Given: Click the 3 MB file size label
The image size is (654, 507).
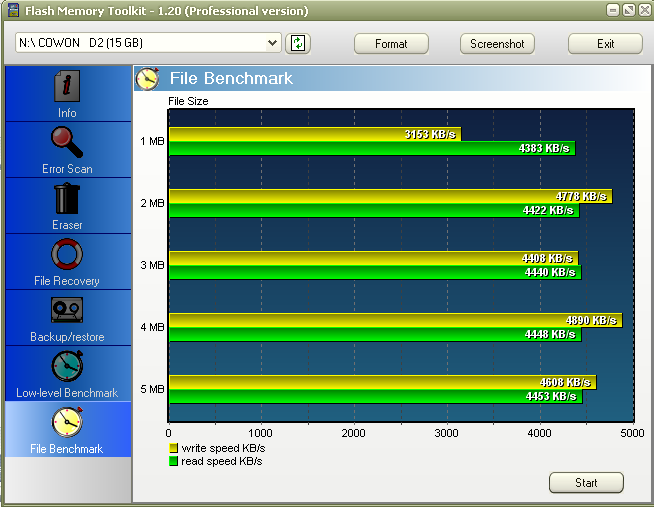Looking at the screenshot, I should (152, 265).
